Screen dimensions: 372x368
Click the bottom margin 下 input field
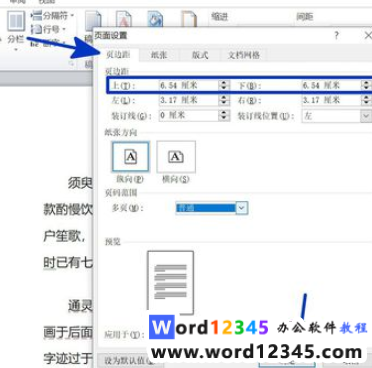pos(332,86)
